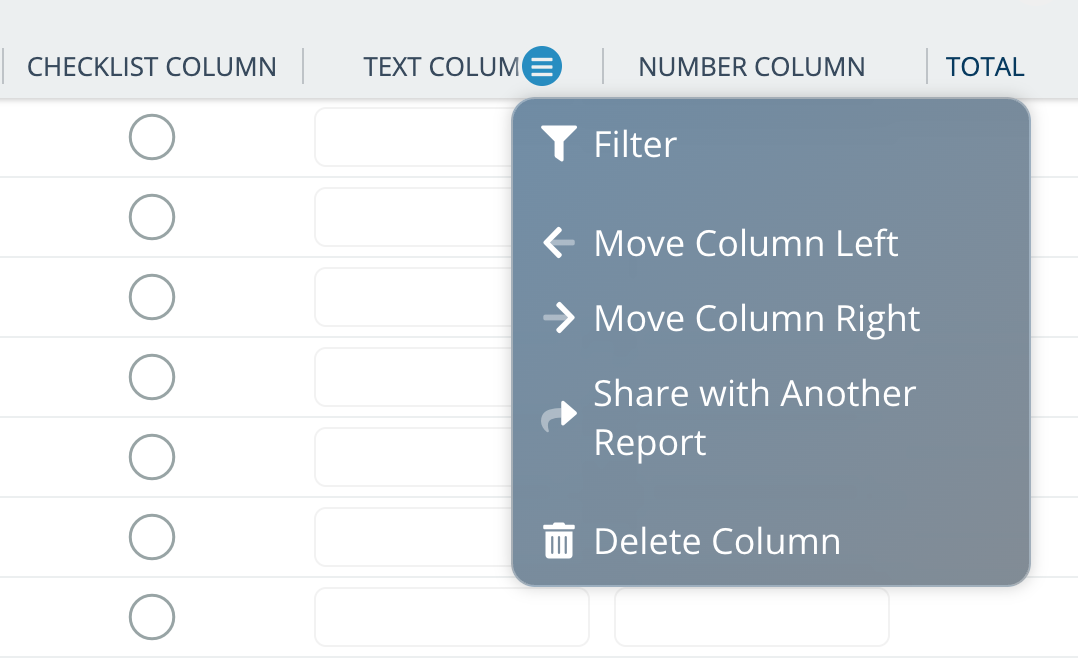Click the trash can delete icon
The width and height of the screenshot is (1078, 658).
[558, 541]
